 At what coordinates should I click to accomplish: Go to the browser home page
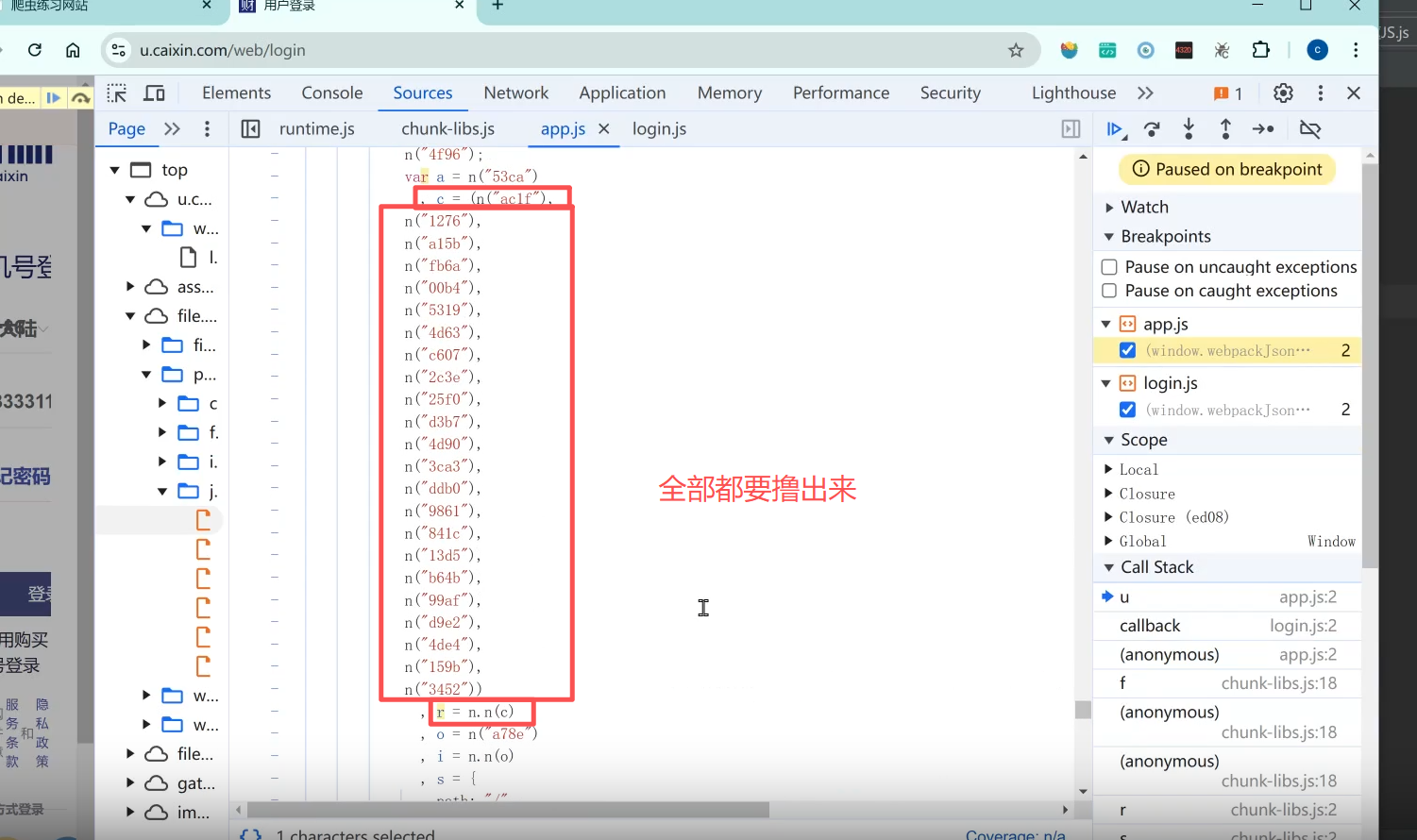73,50
